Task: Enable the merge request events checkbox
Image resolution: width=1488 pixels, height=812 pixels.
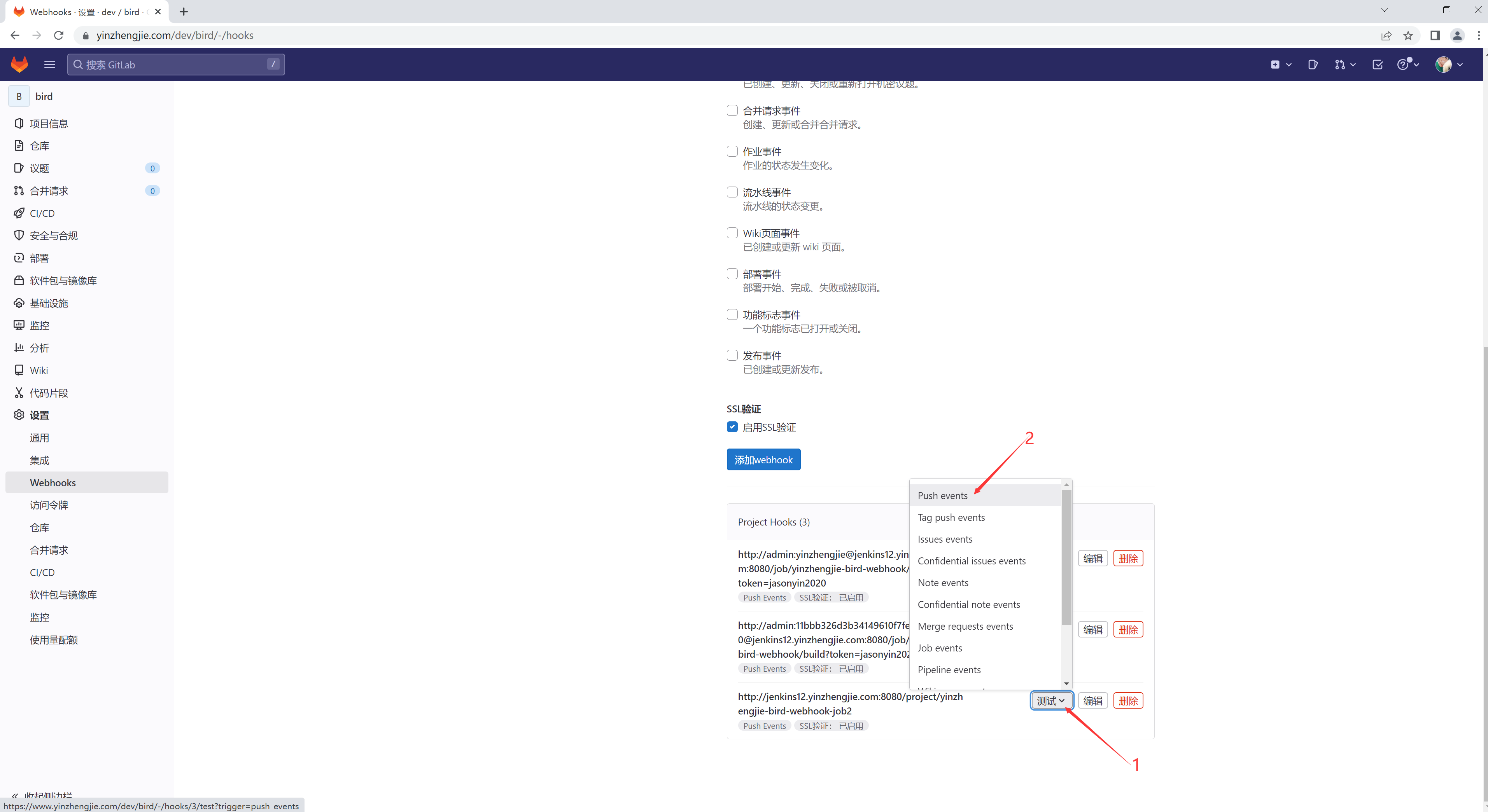Action: click(732, 110)
